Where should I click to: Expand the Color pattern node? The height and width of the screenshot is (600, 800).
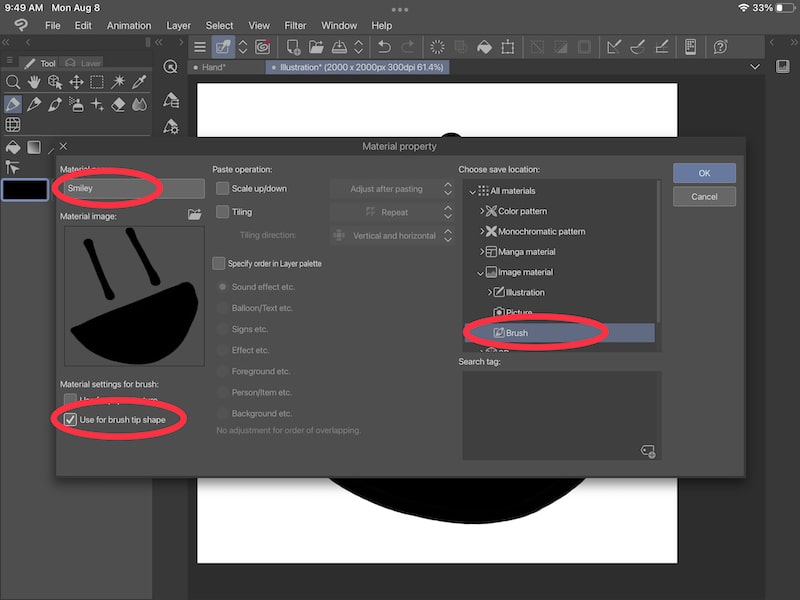coord(480,211)
